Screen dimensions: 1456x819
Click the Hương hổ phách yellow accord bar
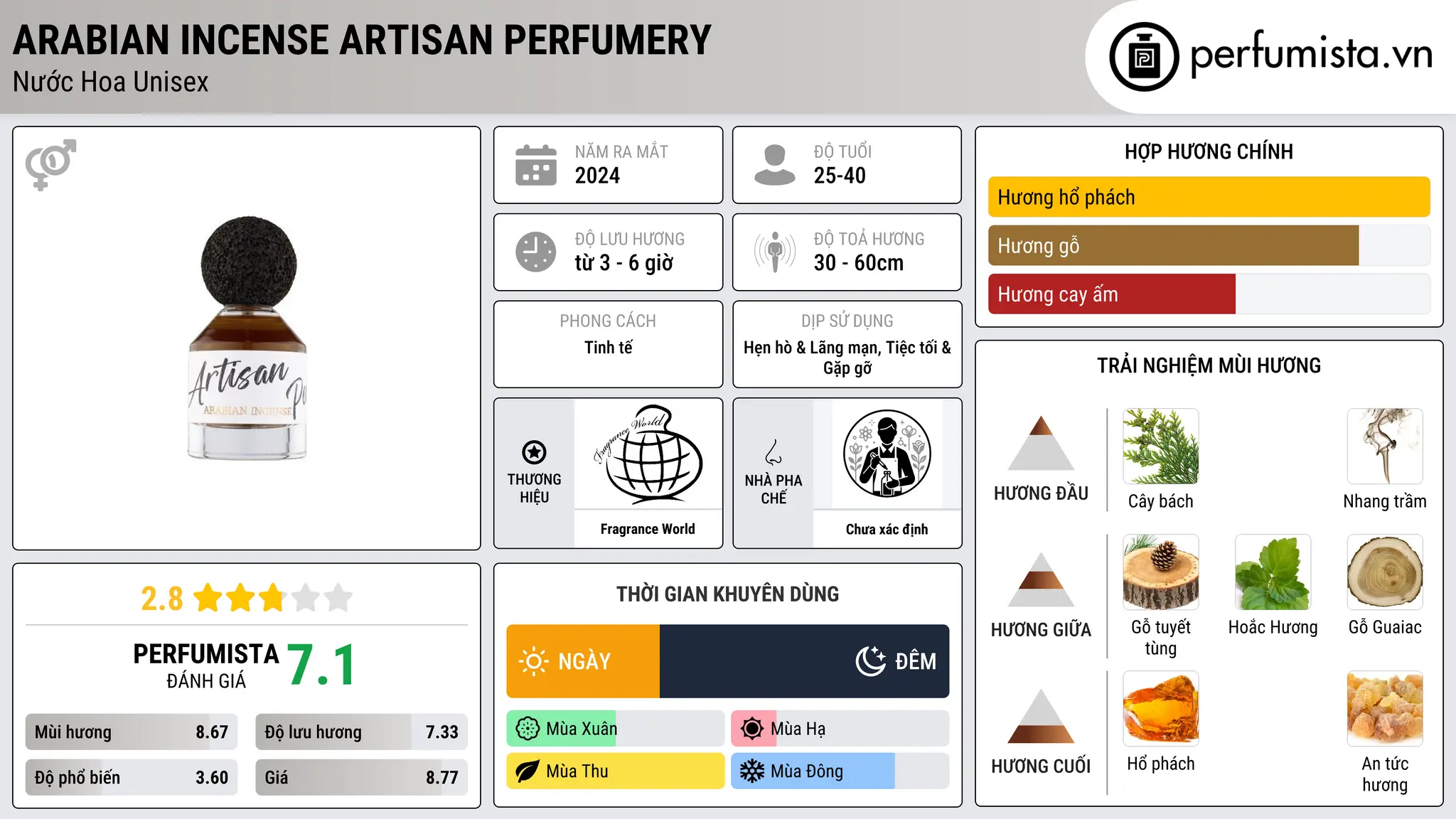(1209, 197)
